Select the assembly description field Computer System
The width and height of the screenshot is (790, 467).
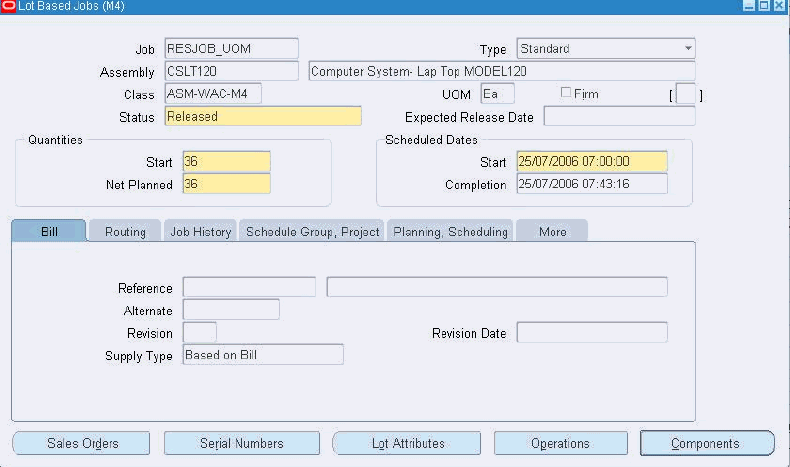pyautogui.click(x=502, y=71)
